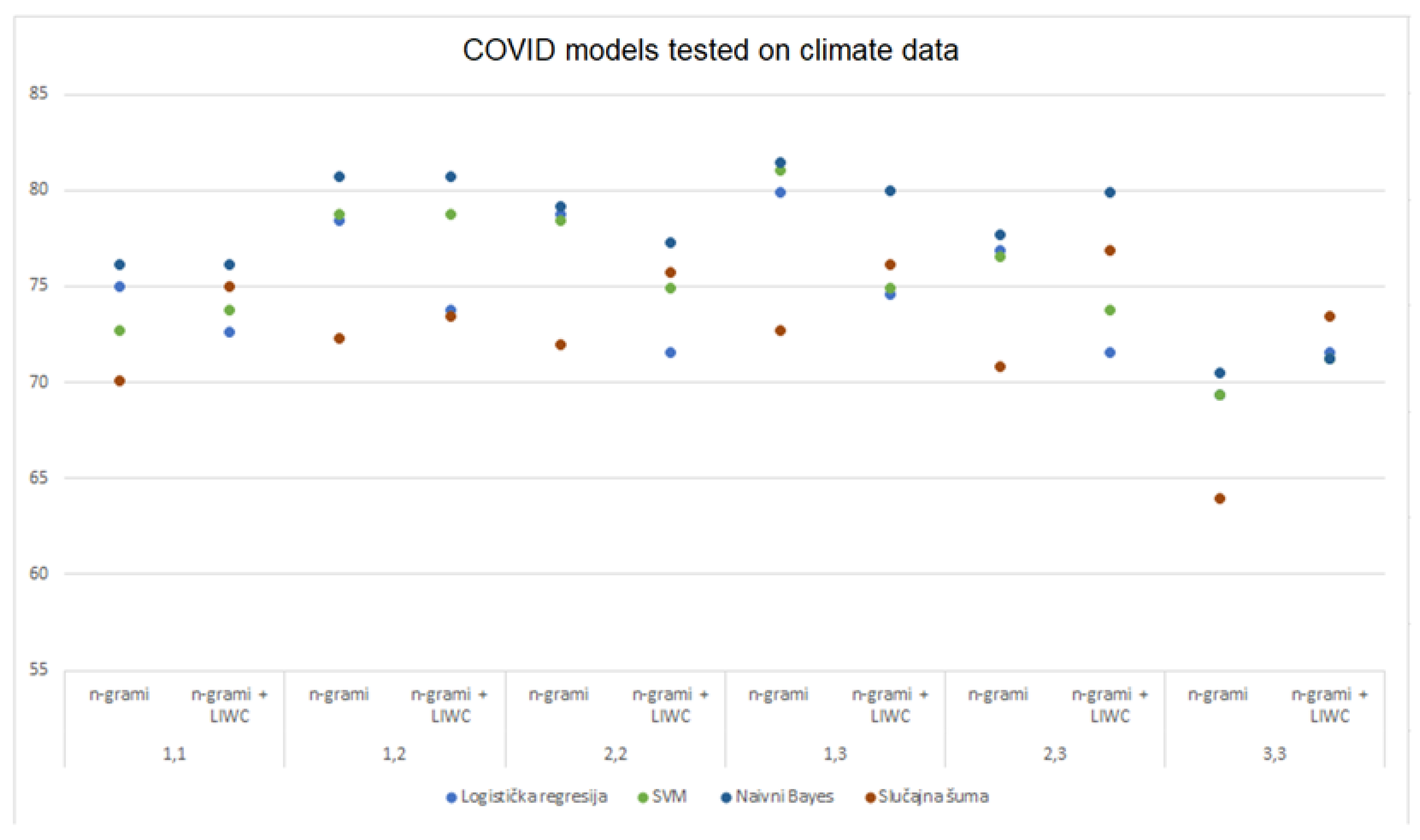The image size is (1420, 840).
Task: Click the 85 label on the vertical axis
Action: pyautogui.click(x=39, y=93)
